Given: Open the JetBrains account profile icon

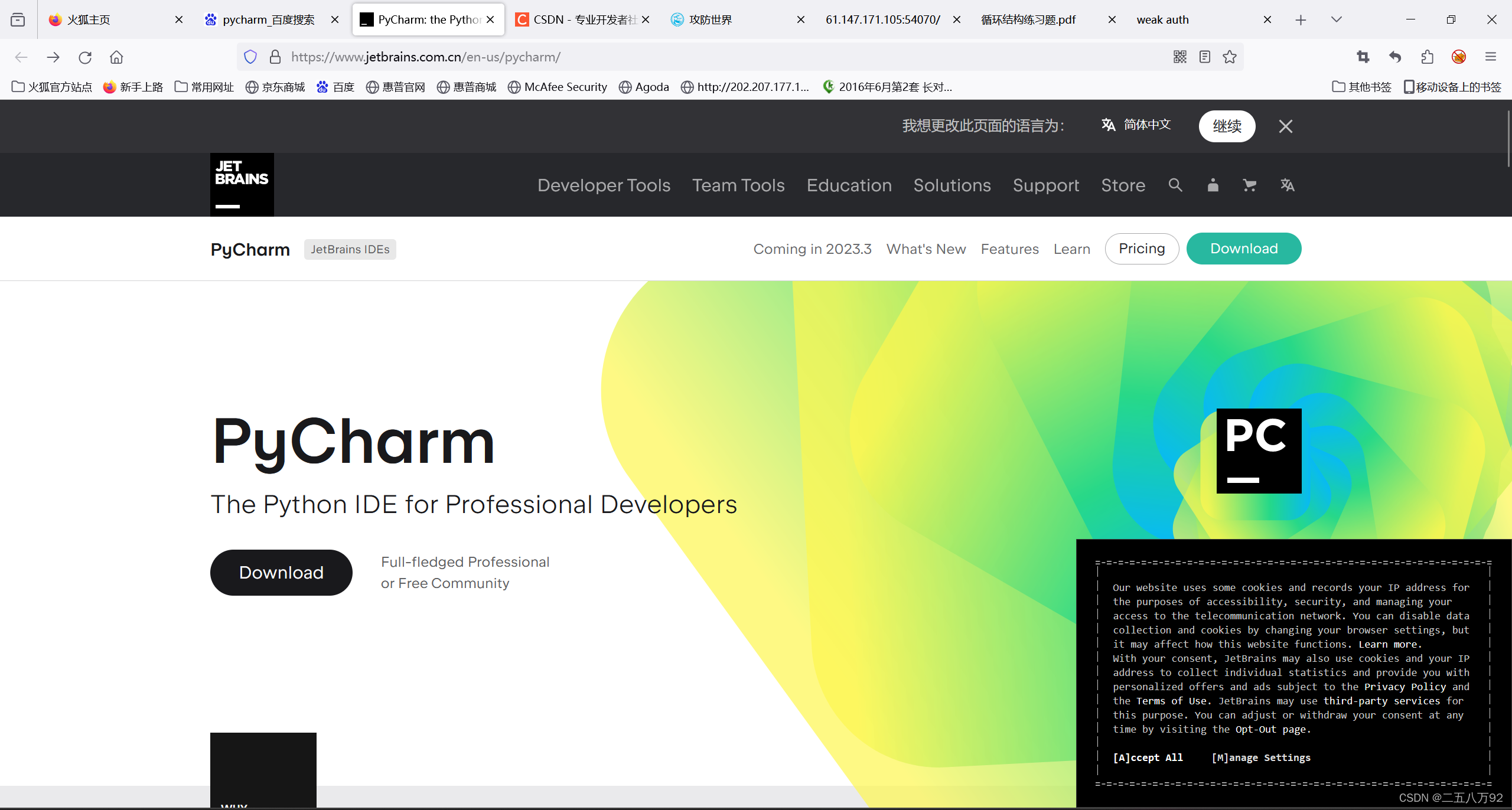Looking at the screenshot, I should pos(1213,185).
